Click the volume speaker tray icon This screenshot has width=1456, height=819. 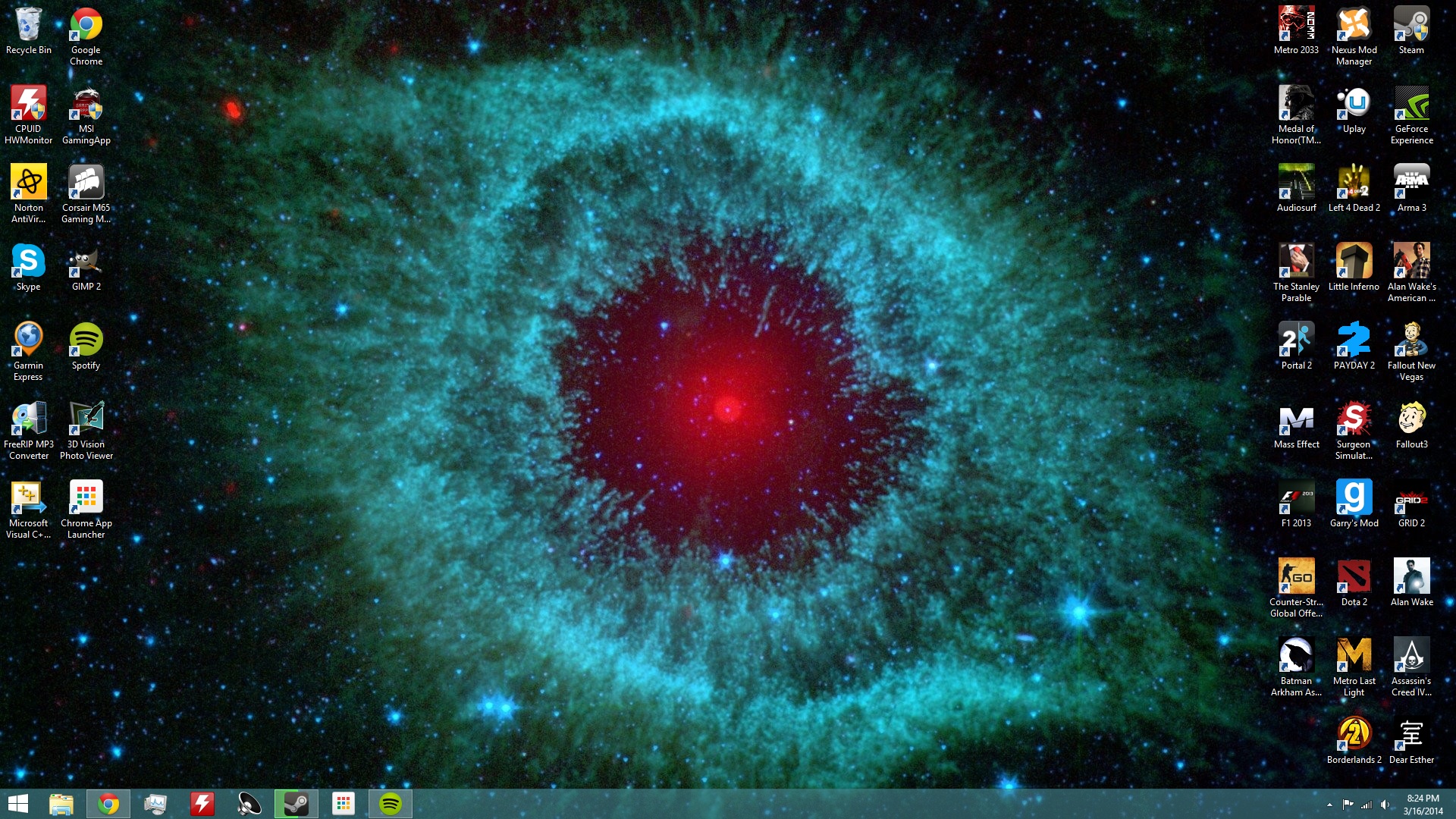[x=1385, y=805]
